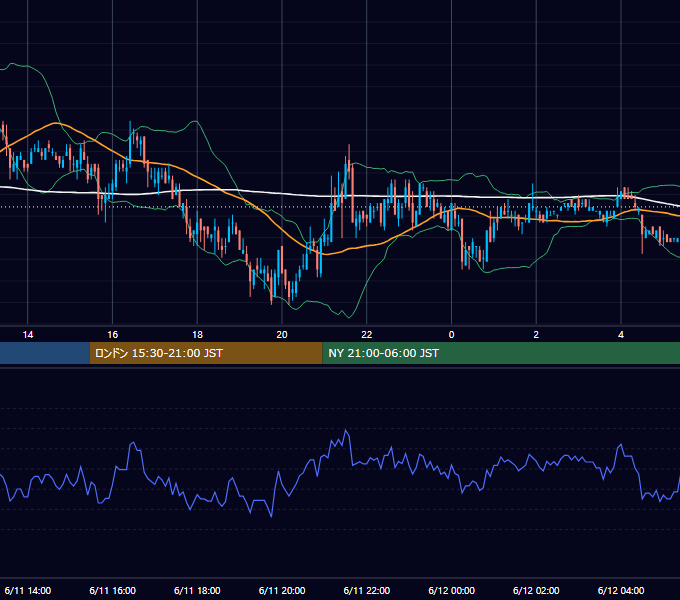This screenshot has width=680, height=600.
Task: Click the NY 21:00-06:00 JST session bar
Action: (x=501, y=353)
